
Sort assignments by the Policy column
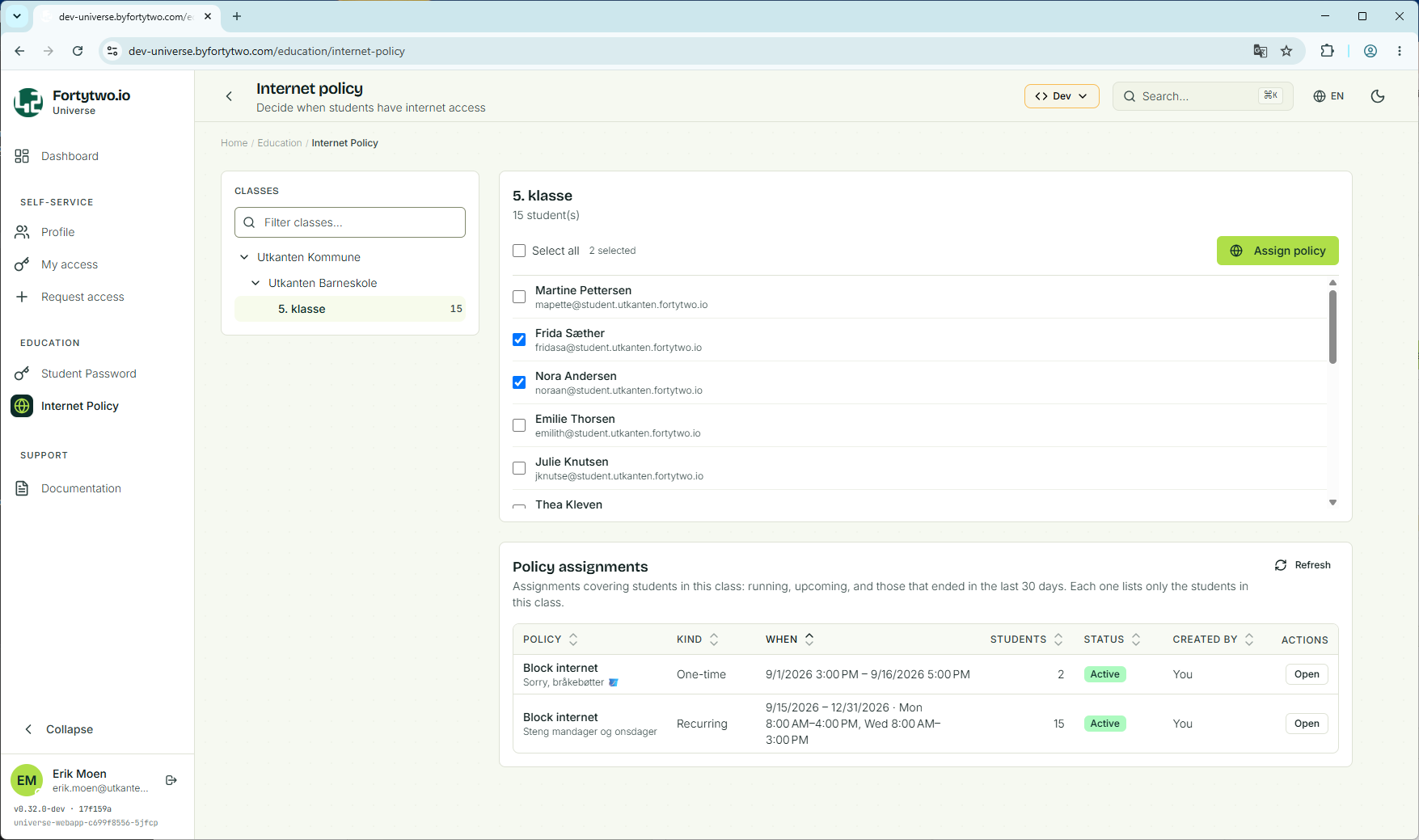[551, 639]
